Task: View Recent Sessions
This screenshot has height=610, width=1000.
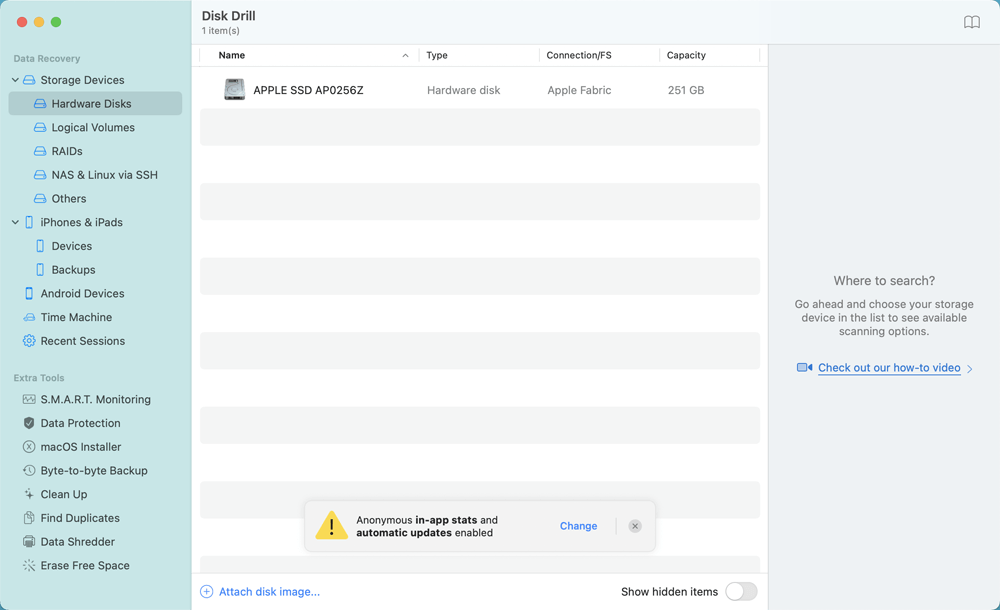Action: [x=83, y=341]
